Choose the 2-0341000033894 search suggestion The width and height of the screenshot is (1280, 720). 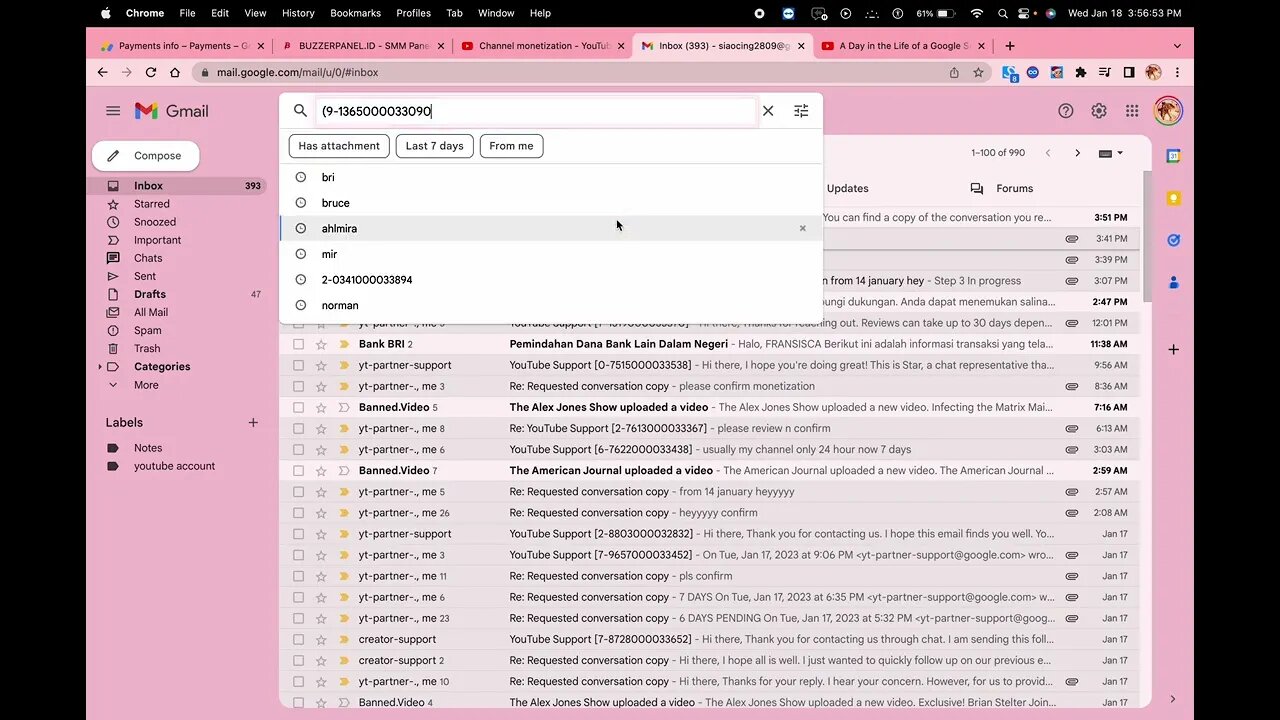[x=551, y=280]
